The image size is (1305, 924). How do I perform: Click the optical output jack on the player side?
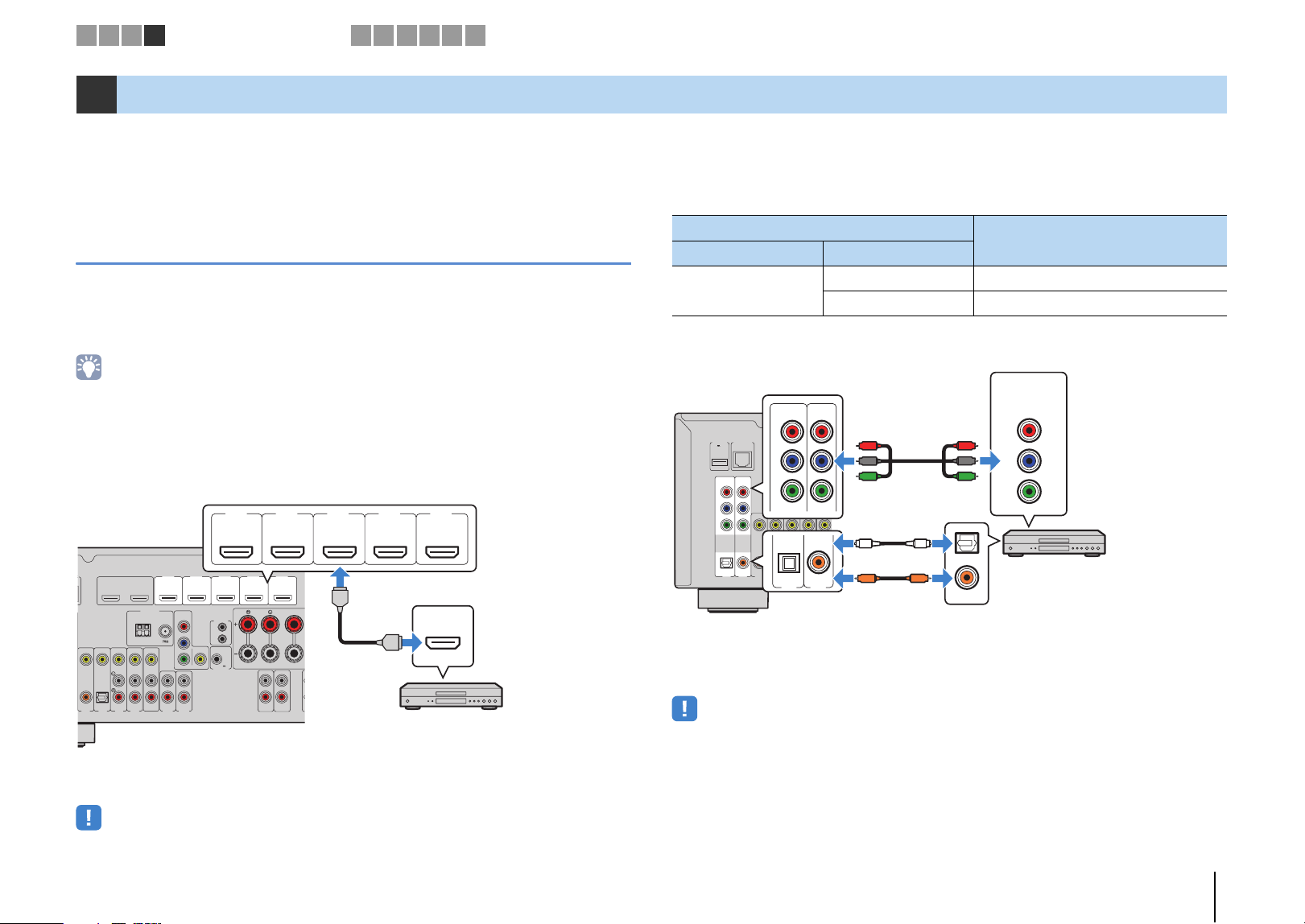click(966, 543)
